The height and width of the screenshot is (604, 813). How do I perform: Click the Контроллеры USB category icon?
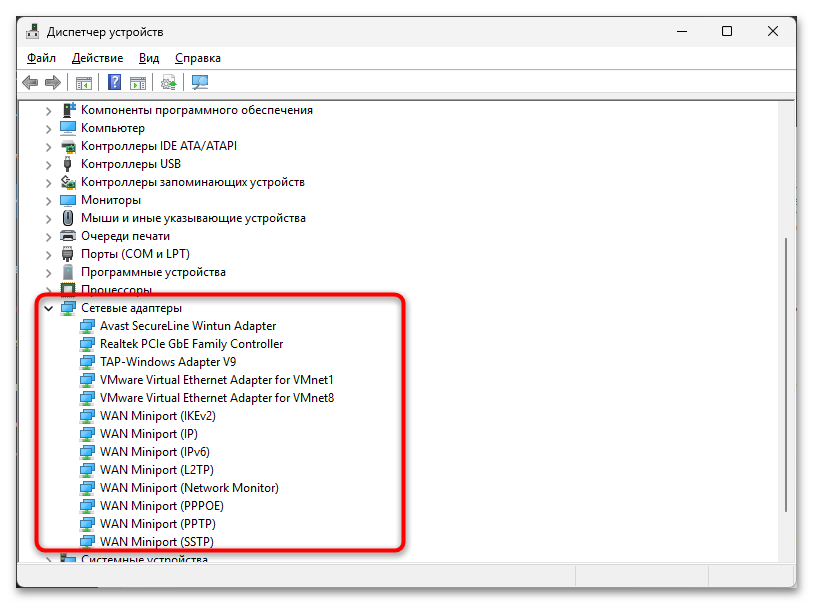click(x=67, y=164)
